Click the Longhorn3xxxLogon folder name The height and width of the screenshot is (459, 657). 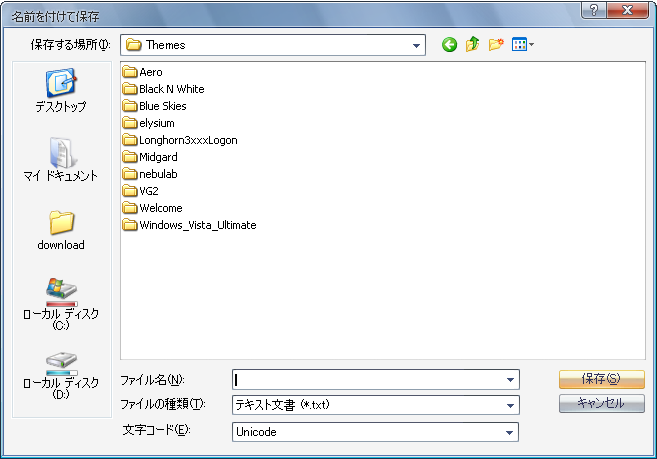coord(188,140)
